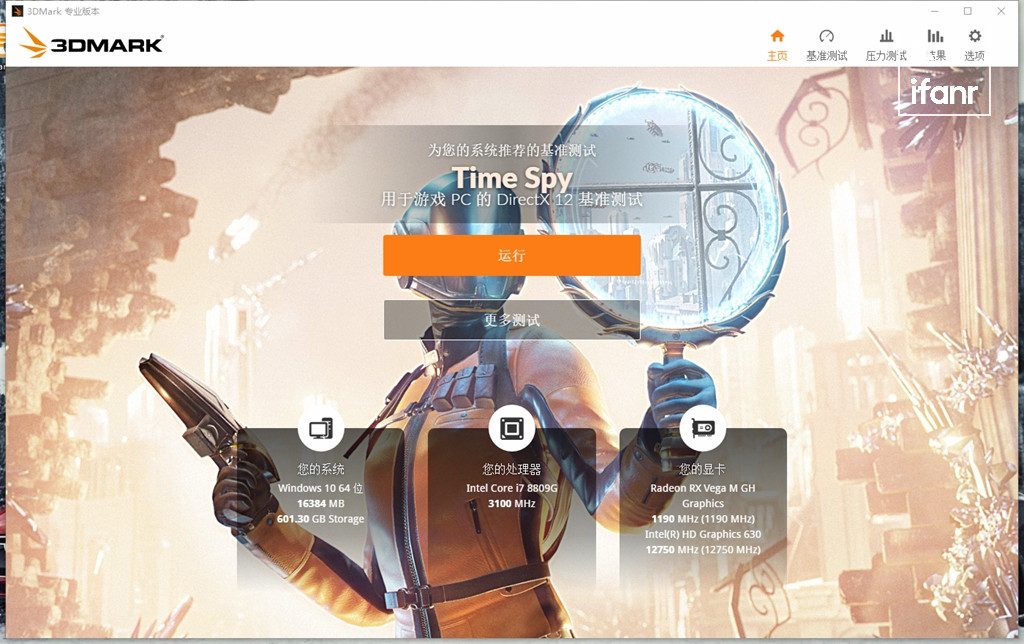Image resolution: width=1024 pixels, height=644 pixels.
Task: Click the ifanr watermark box
Action: tap(943, 92)
